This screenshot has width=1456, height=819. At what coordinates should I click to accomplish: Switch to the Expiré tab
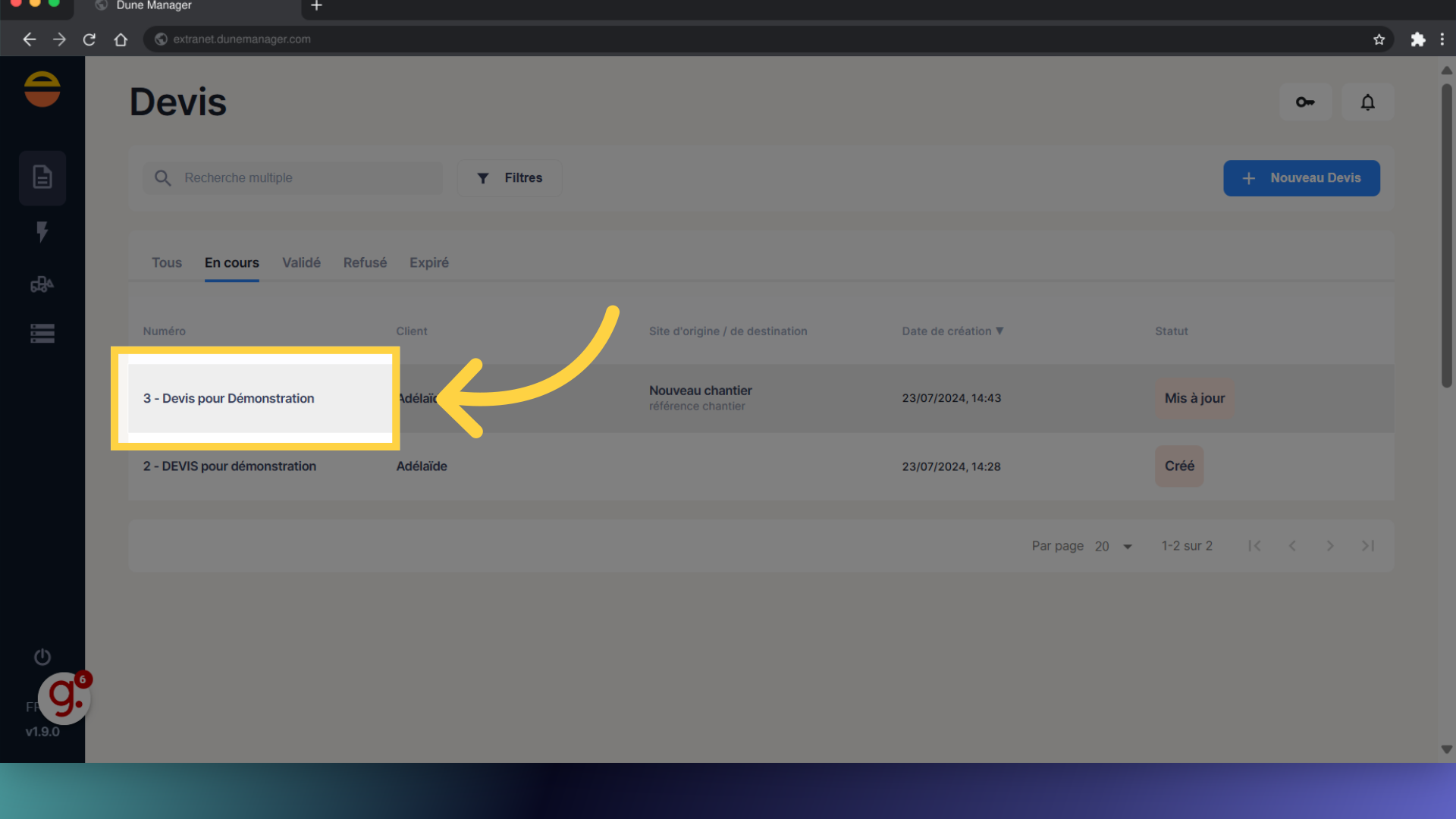pos(429,262)
